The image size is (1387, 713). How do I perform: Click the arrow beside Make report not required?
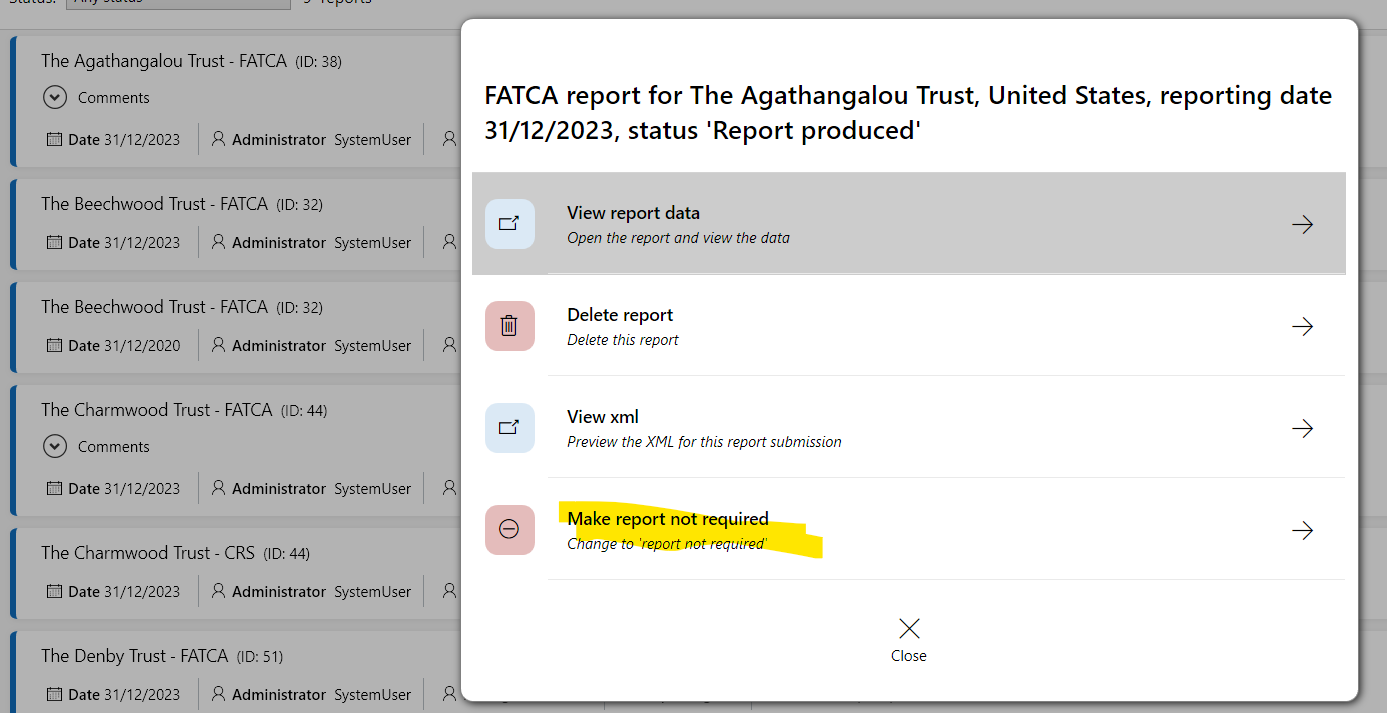tap(1302, 531)
